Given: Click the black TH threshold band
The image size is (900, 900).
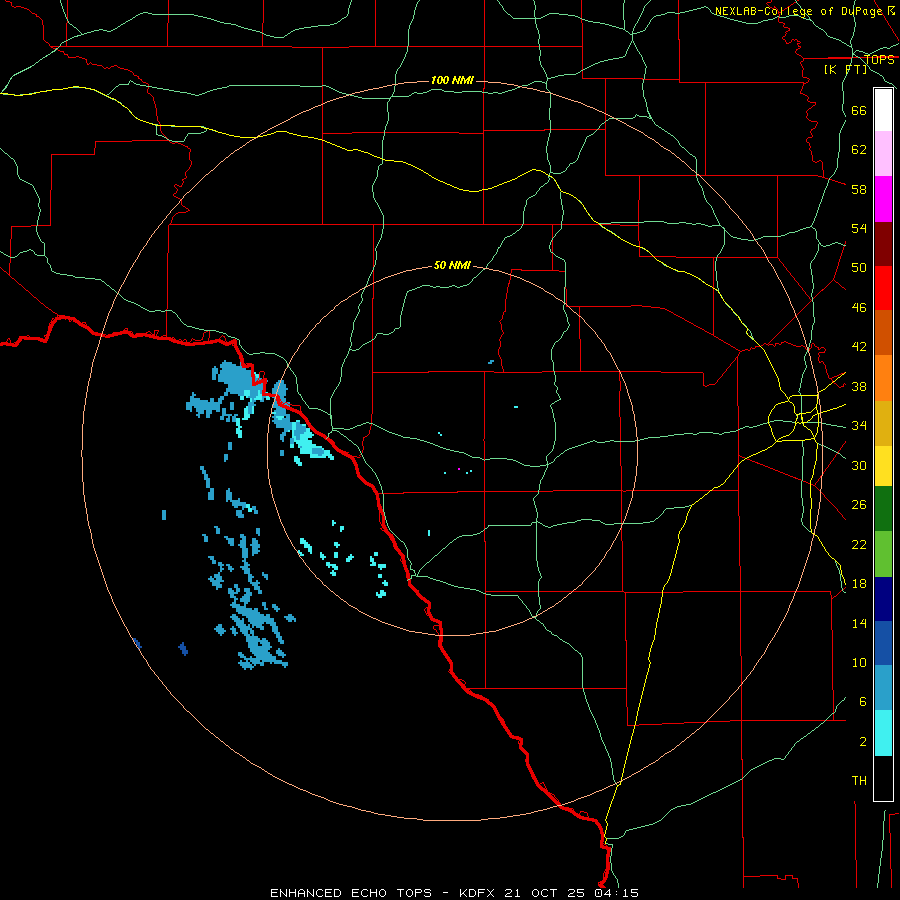Looking at the screenshot, I should point(883,778).
